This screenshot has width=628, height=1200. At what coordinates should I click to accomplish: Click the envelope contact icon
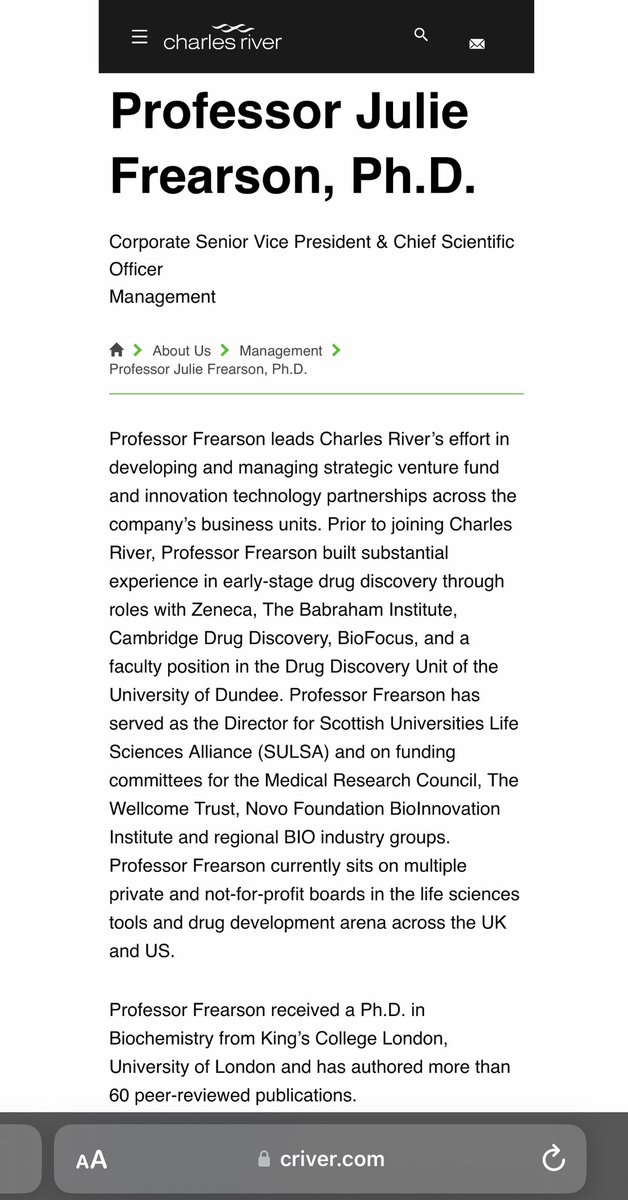[x=477, y=44]
